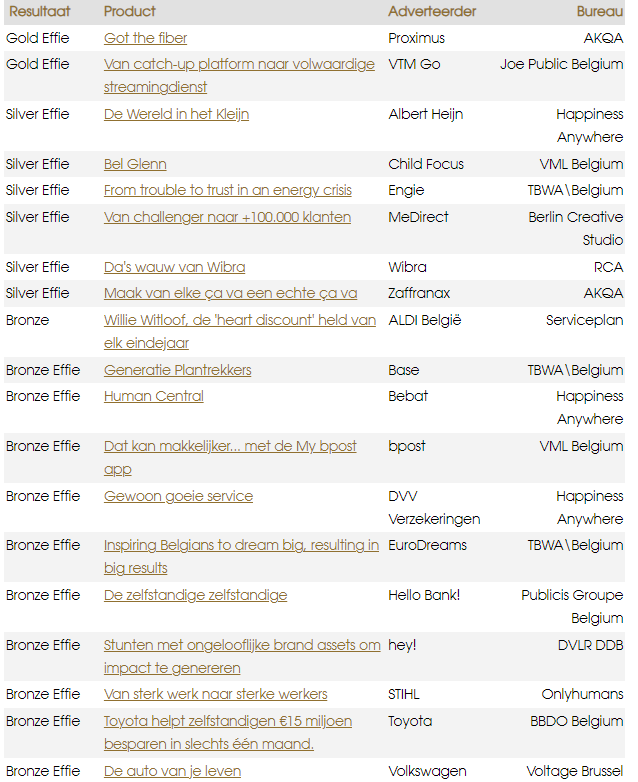Click the 'Gewoon goeie service' link

pyautogui.click(x=178, y=496)
